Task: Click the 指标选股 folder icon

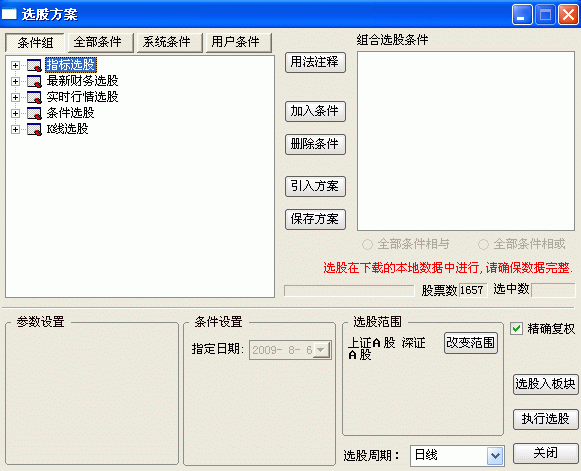Action: click(34, 66)
